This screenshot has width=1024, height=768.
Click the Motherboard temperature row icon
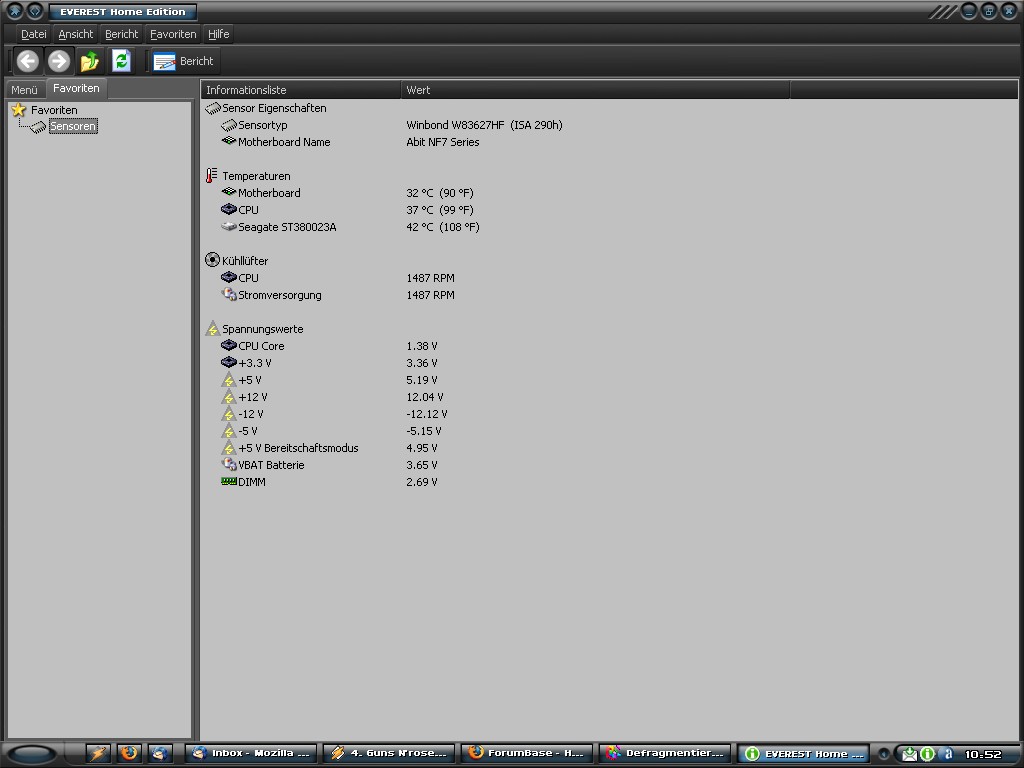click(x=229, y=192)
